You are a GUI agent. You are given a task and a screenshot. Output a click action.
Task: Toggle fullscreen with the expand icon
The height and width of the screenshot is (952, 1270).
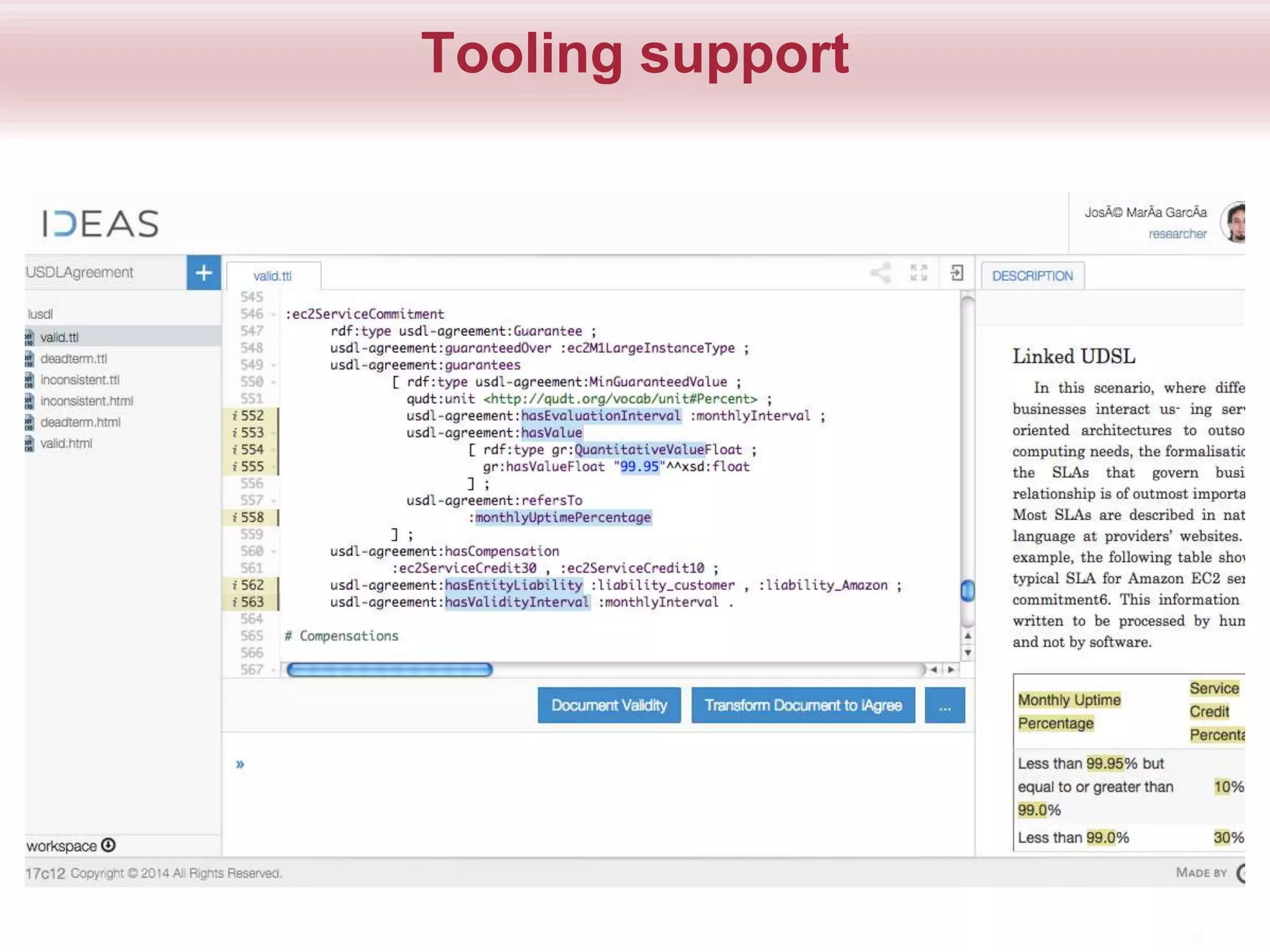tap(918, 273)
